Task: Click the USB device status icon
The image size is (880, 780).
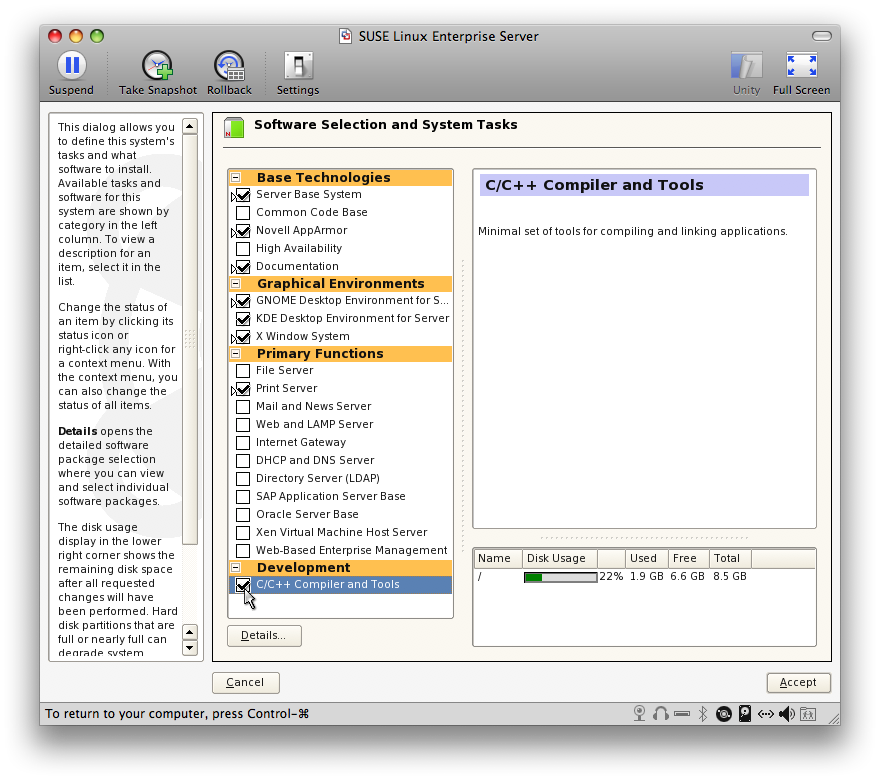Action: click(x=682, y=714)
